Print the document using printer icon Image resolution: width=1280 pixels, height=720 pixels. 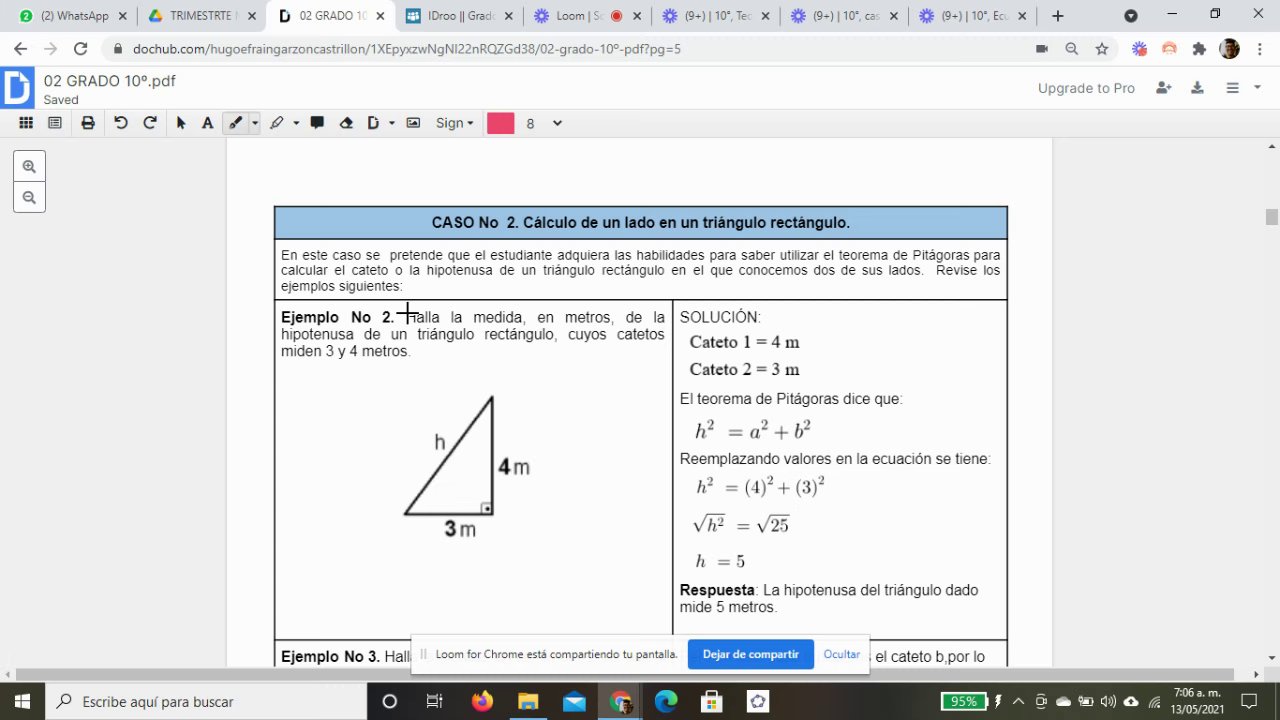point(88,123)
